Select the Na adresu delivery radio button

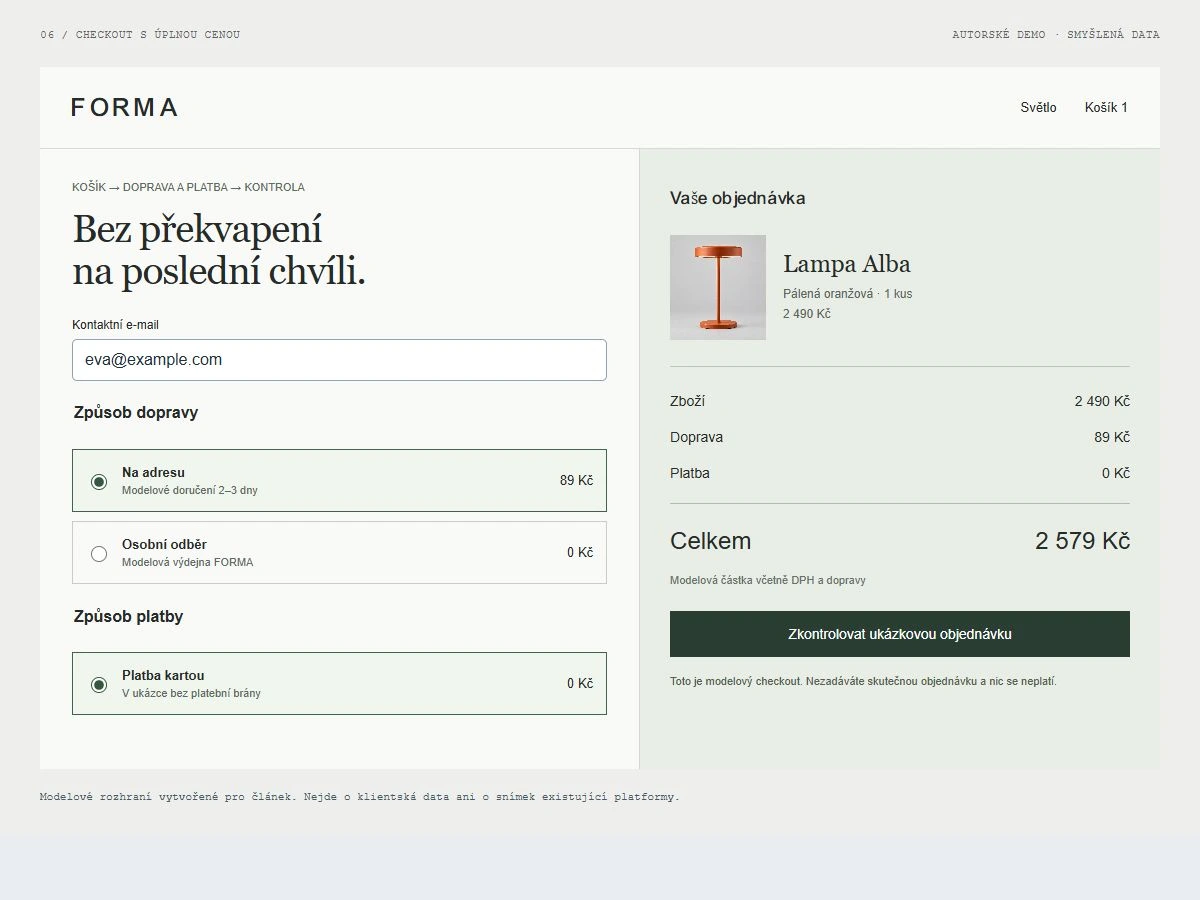pos(99,481)
